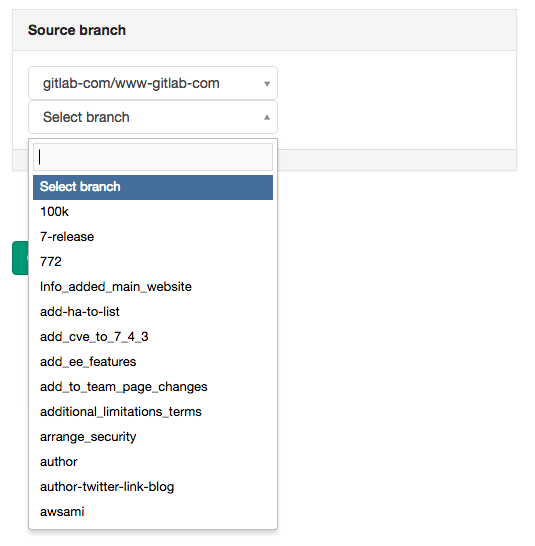Collapse the Select branch dropdown
535x546 pixels.
point(153,117)
